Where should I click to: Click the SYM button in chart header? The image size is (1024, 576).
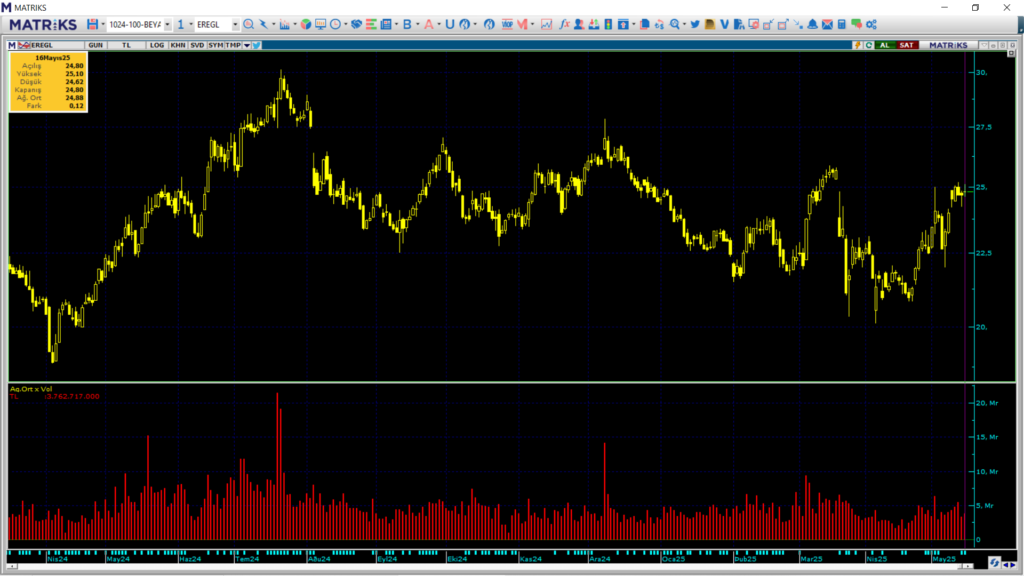click(215, 45)
